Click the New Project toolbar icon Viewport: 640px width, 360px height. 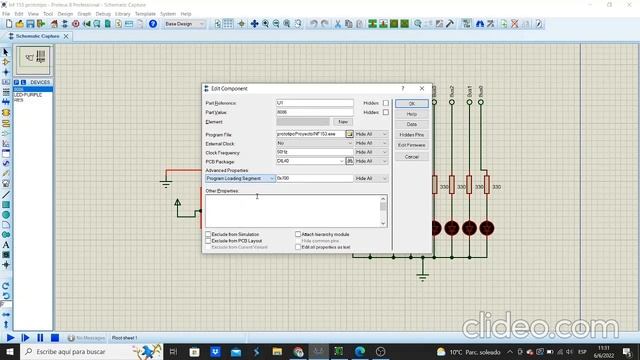pos(9,24)
